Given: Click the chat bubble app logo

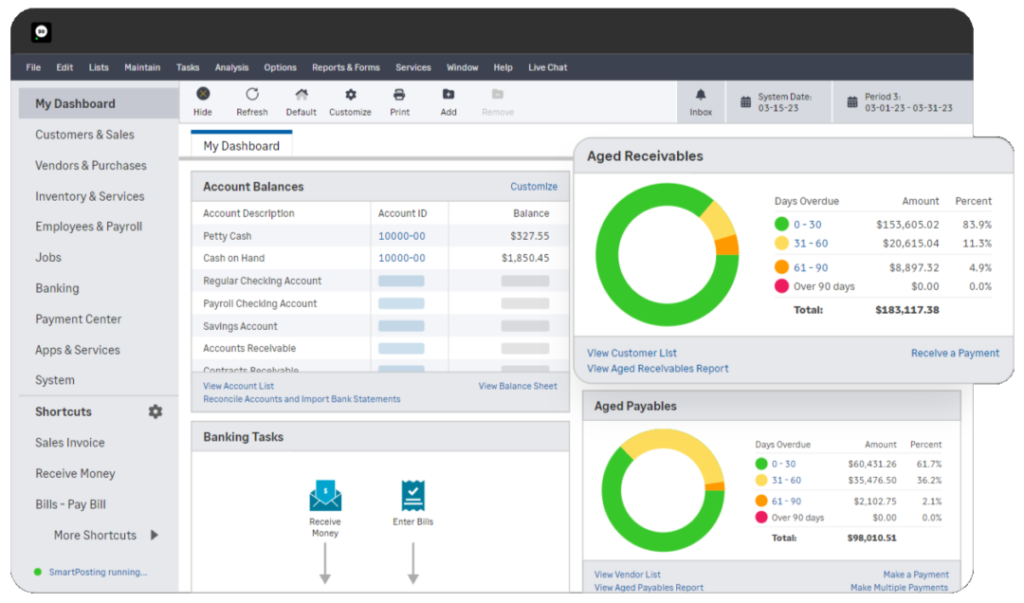Looking at the screenshot, I should pos(41,32).
